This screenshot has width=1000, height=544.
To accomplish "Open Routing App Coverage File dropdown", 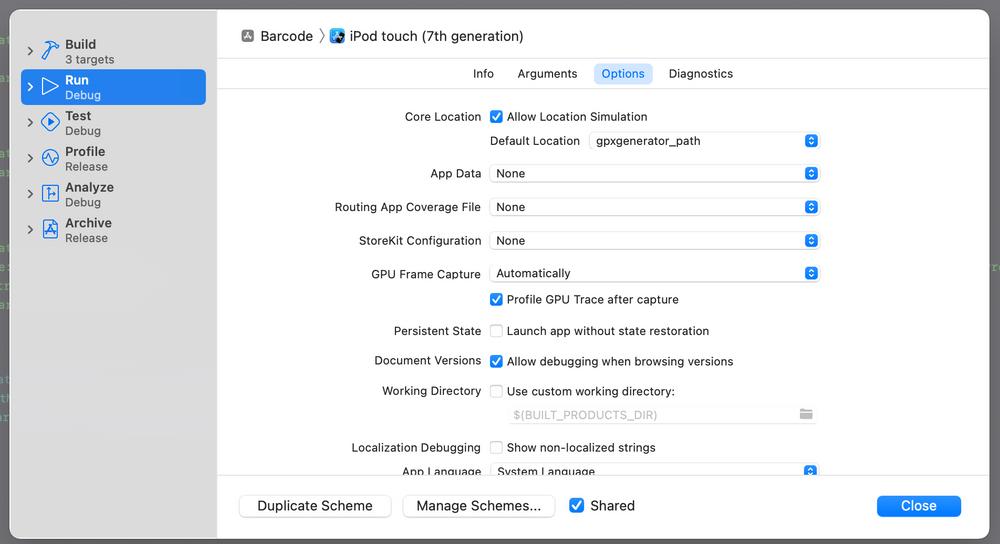I will point(654,207).
